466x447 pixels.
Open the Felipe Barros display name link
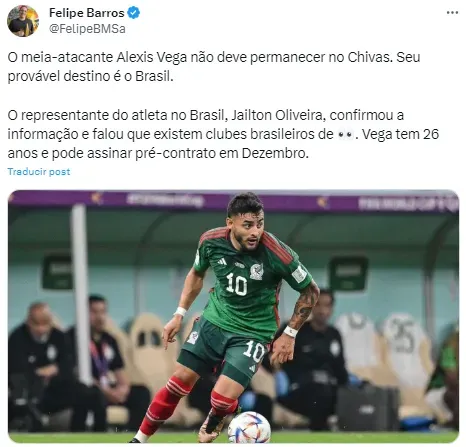pos(86,13)
